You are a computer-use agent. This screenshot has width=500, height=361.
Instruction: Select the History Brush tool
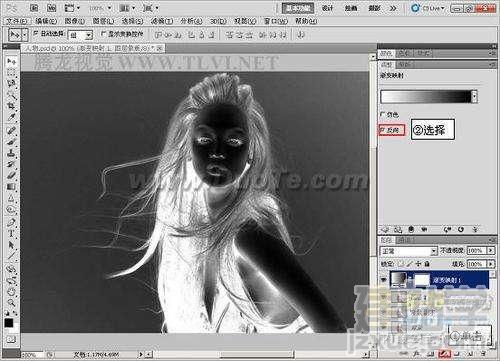point(11,164)
